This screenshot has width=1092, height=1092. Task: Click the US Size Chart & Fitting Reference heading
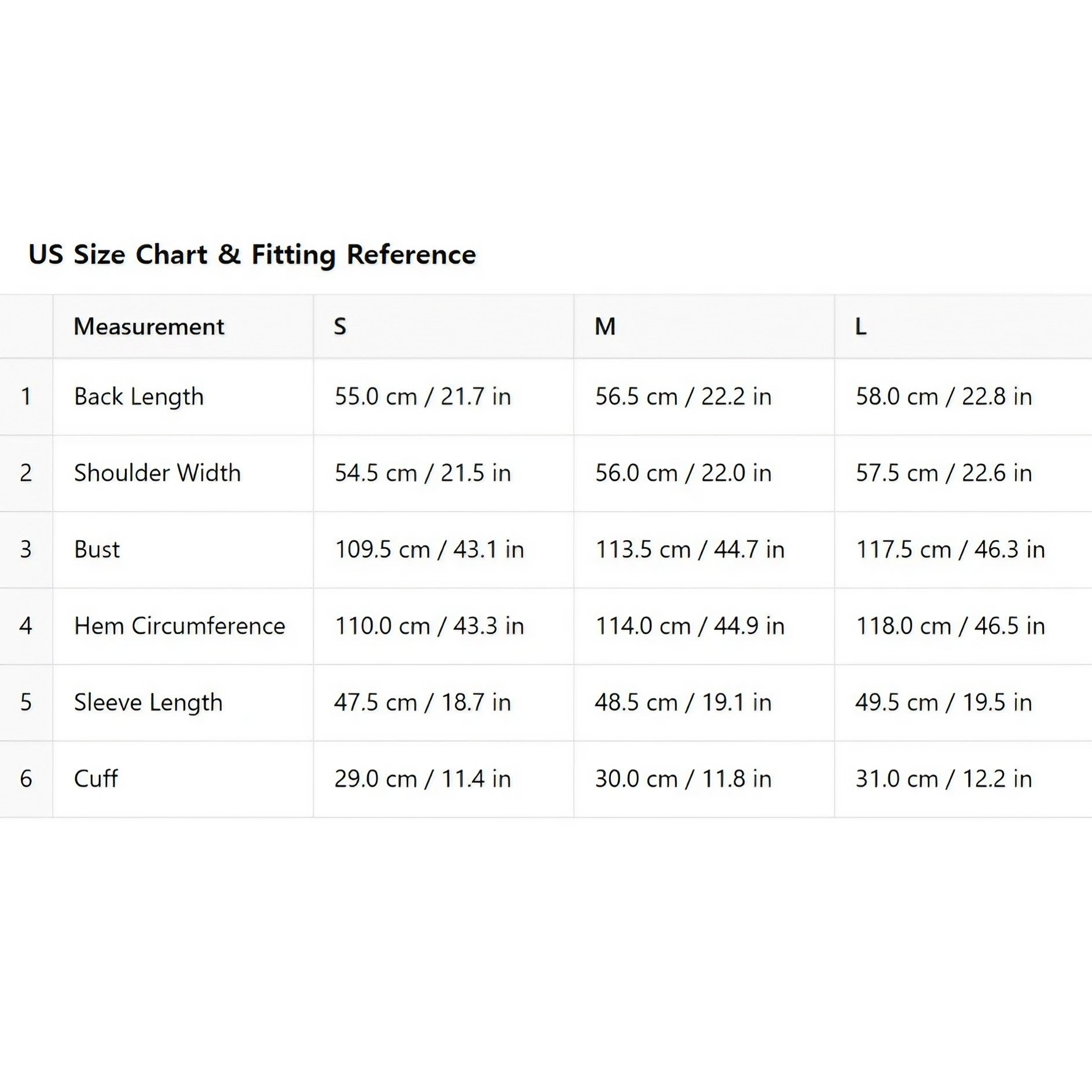click(252, 255)
